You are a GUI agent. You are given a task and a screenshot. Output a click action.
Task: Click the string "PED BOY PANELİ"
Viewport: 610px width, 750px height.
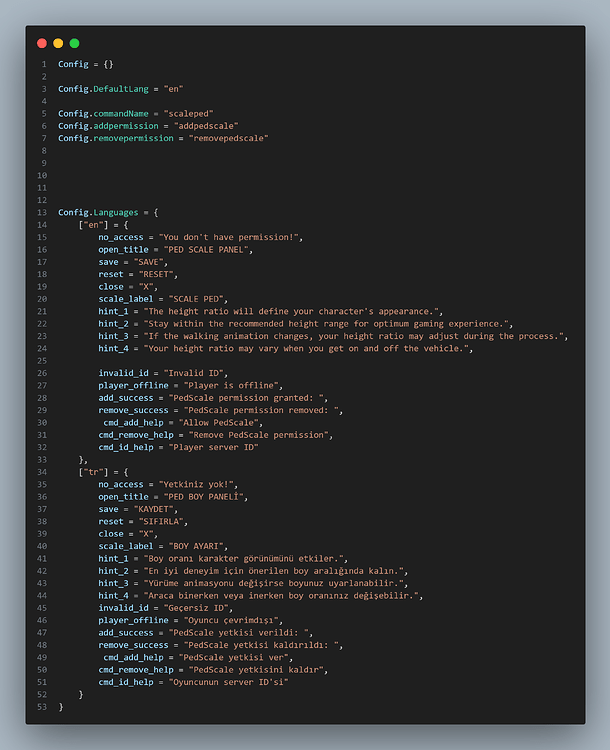pyautogui.click(x=204, y=497)
